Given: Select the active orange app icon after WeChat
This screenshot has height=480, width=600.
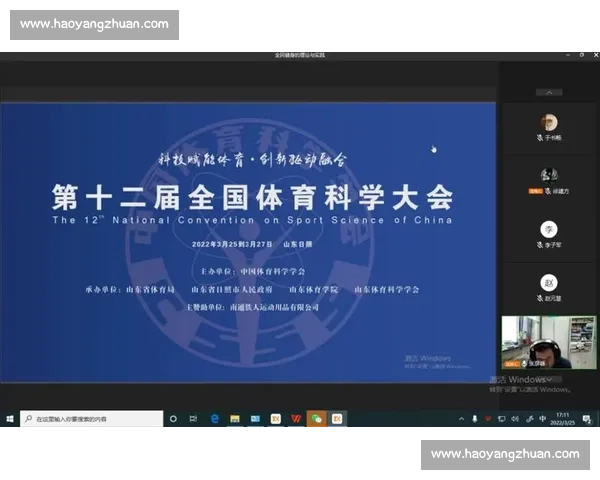Looking at the screenshot, I should click(x=337, y=419).
